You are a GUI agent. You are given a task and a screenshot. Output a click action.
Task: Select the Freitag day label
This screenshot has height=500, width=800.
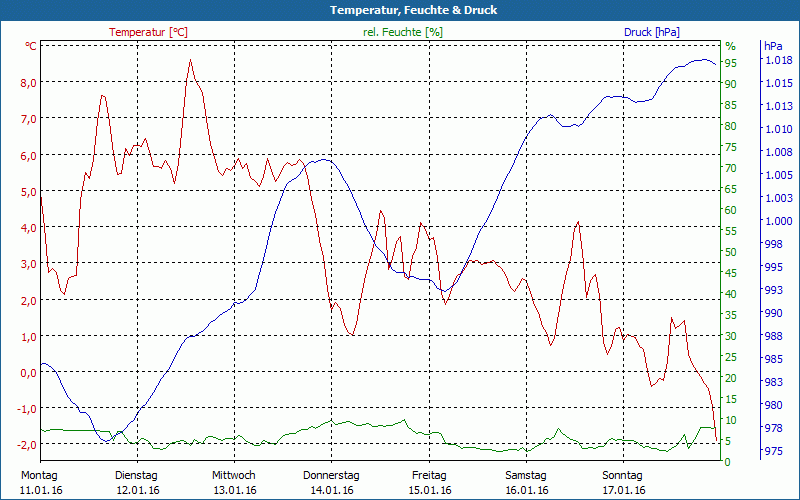(x=429, y=475)
